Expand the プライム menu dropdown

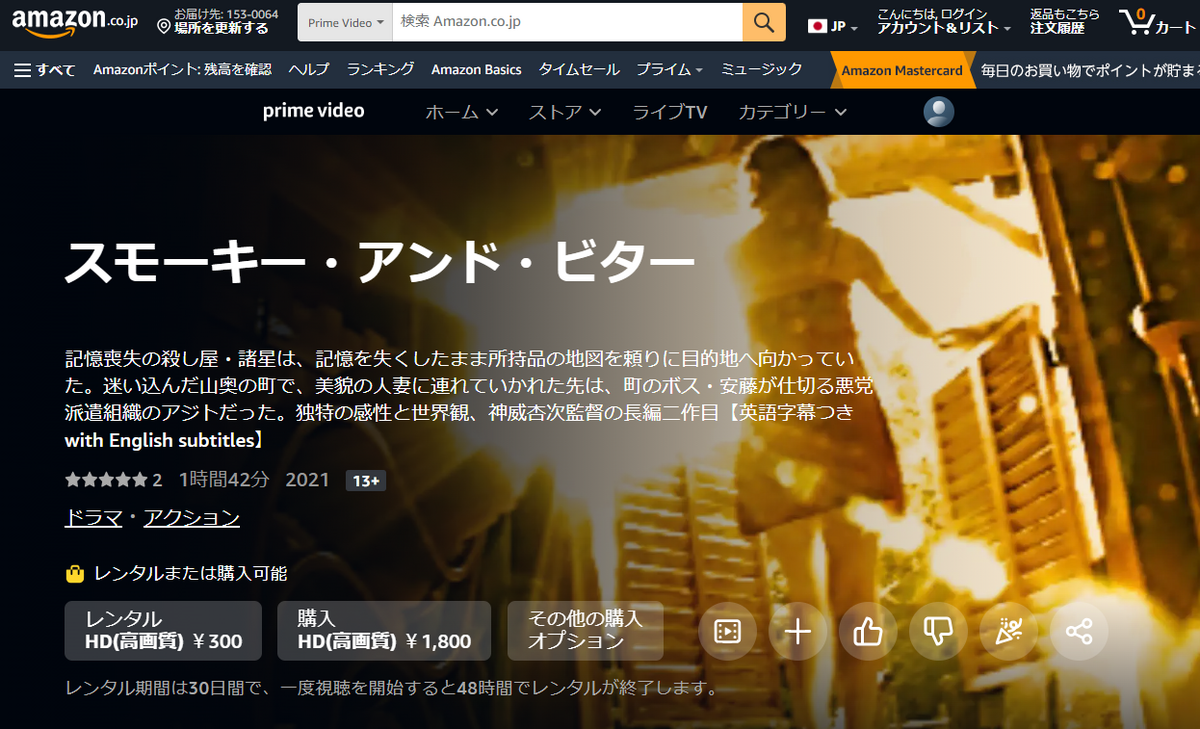(669, 70)
